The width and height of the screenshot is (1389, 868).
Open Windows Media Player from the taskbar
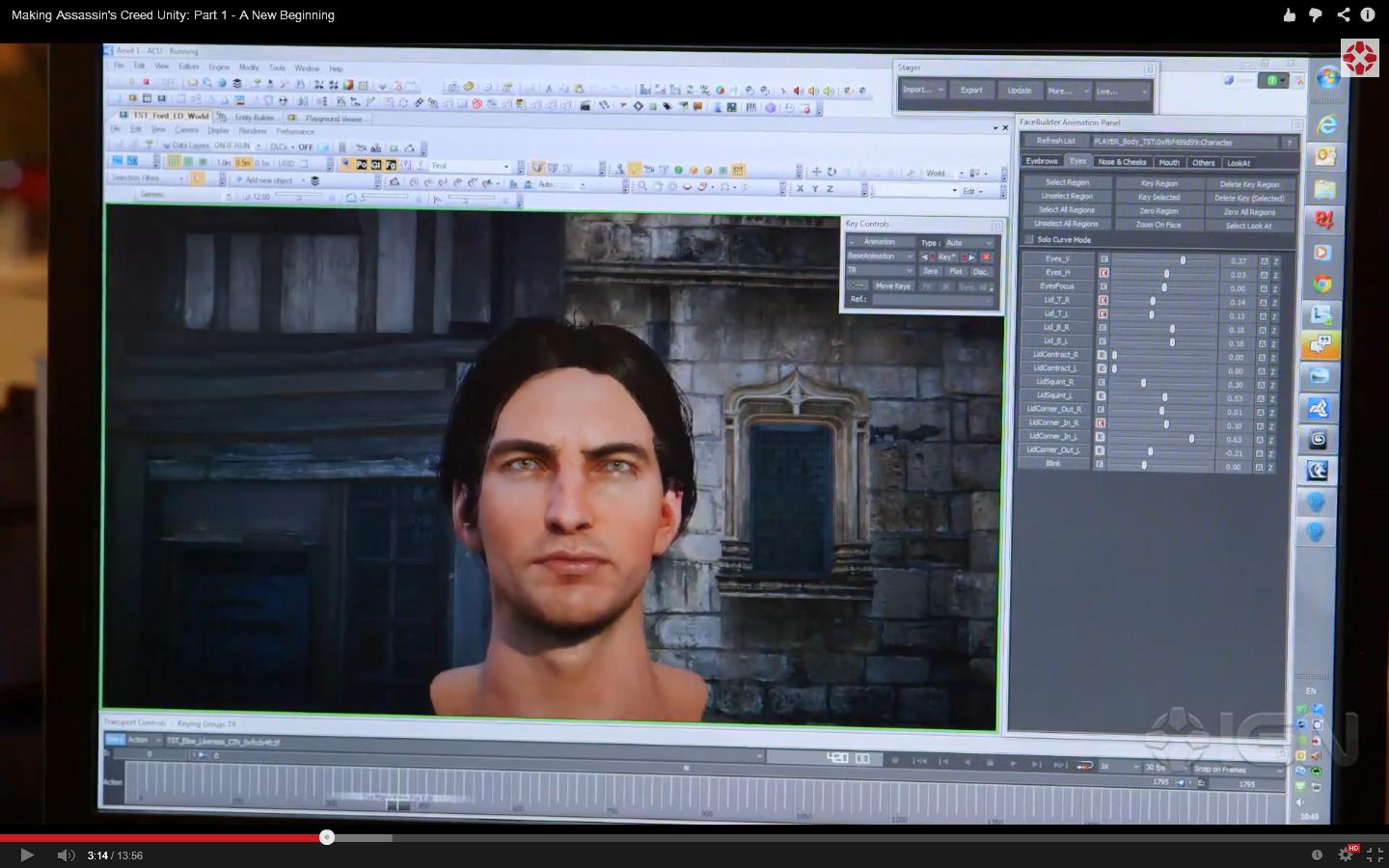pyautogui.click(x=1323, y=253)
